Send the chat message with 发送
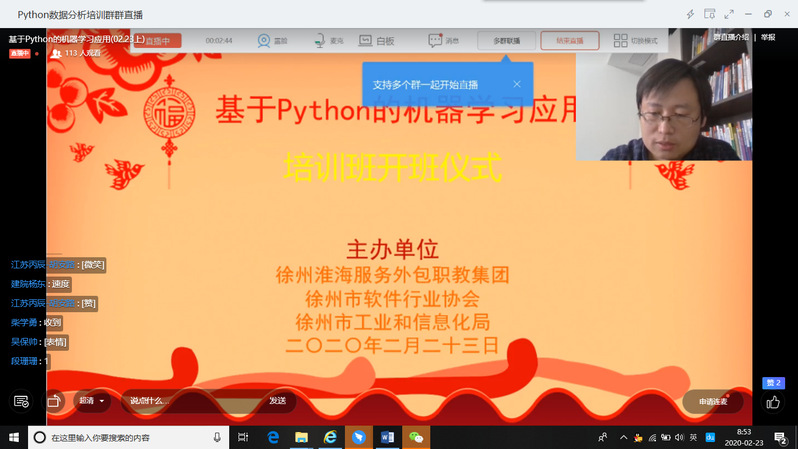The height and width of the screenshot is (449, 798). [277, 400]
